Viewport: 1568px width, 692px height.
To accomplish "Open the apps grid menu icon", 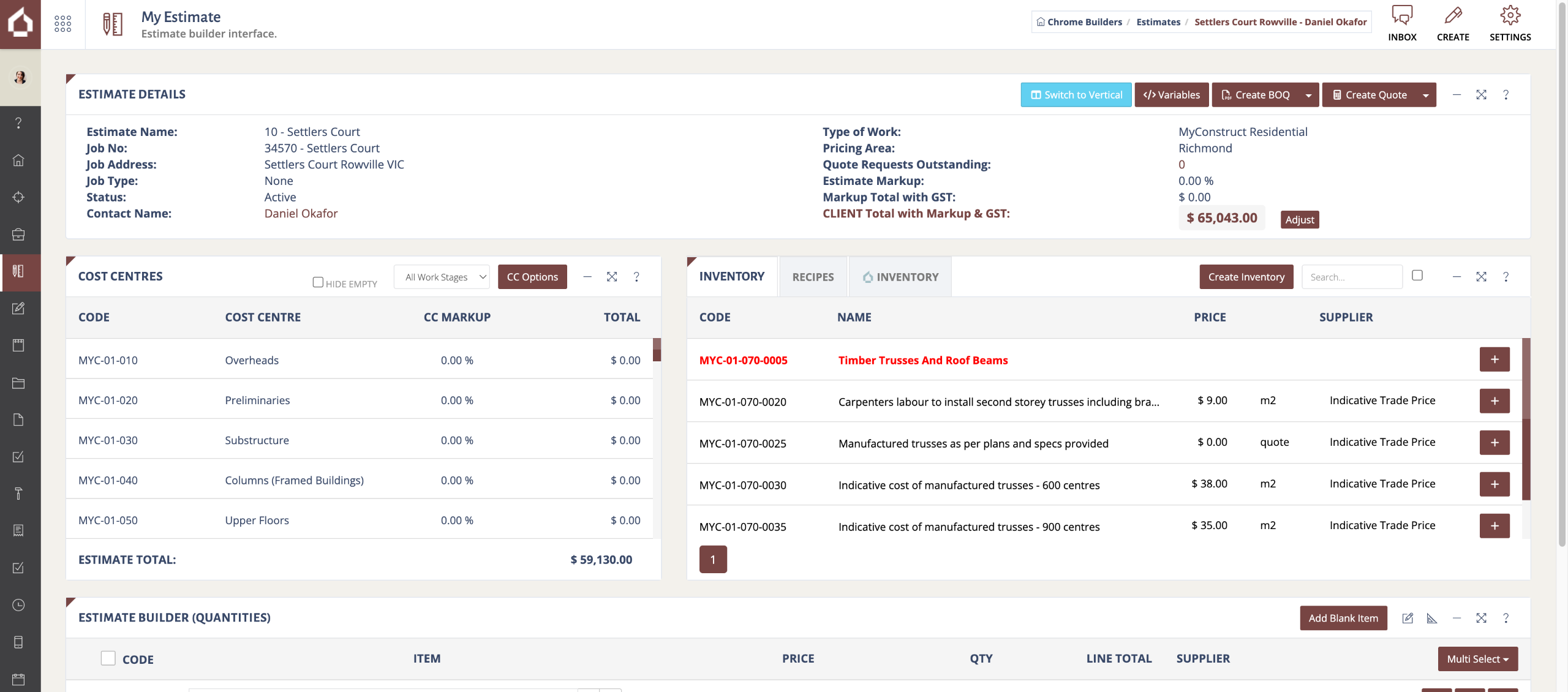I will [x=62, y=24].
